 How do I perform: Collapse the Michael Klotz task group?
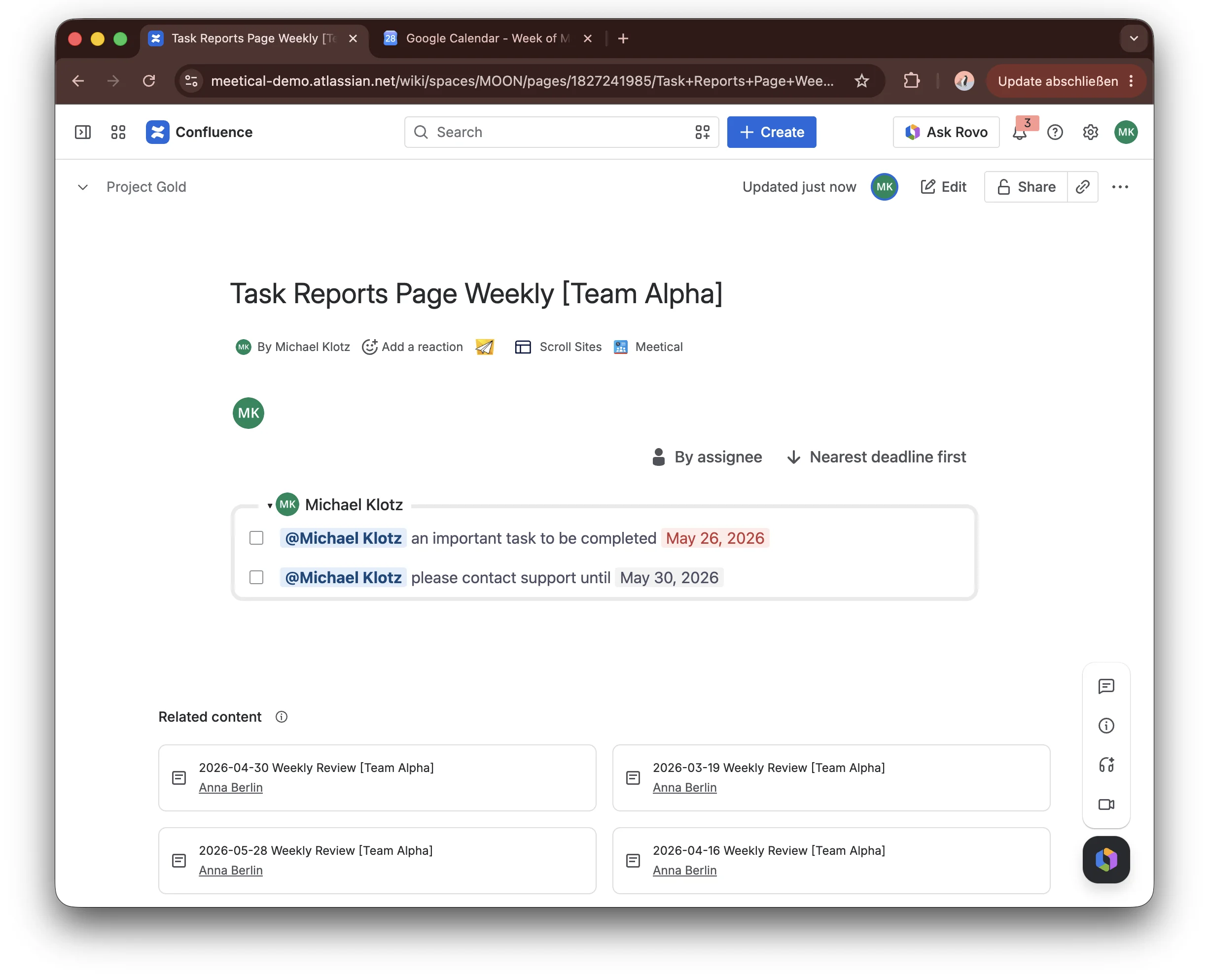270,505
